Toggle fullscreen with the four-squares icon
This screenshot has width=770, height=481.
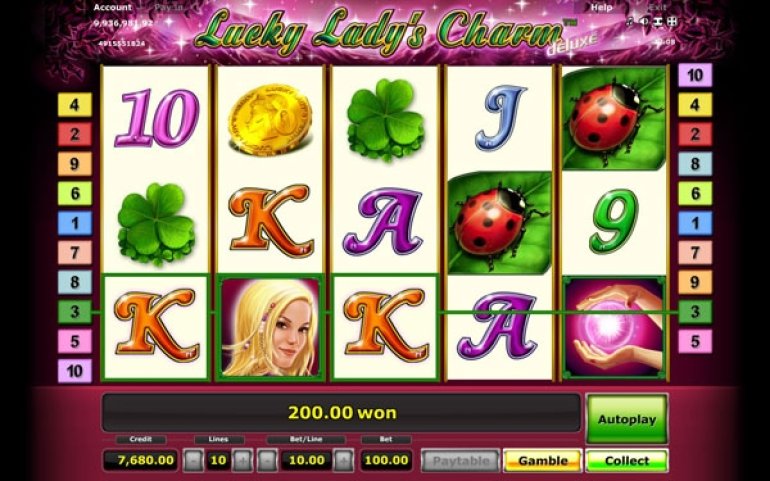click(x=673, y=22)
